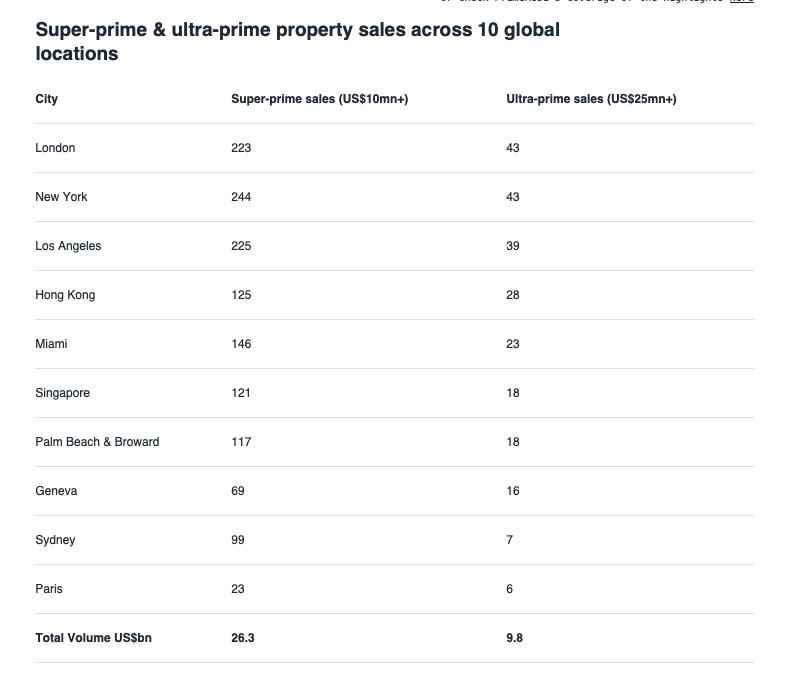Image resolution: width=800 pixels, height=680 pixels.
Task: Click the Paris city cell
Action: tap(49, 589)
